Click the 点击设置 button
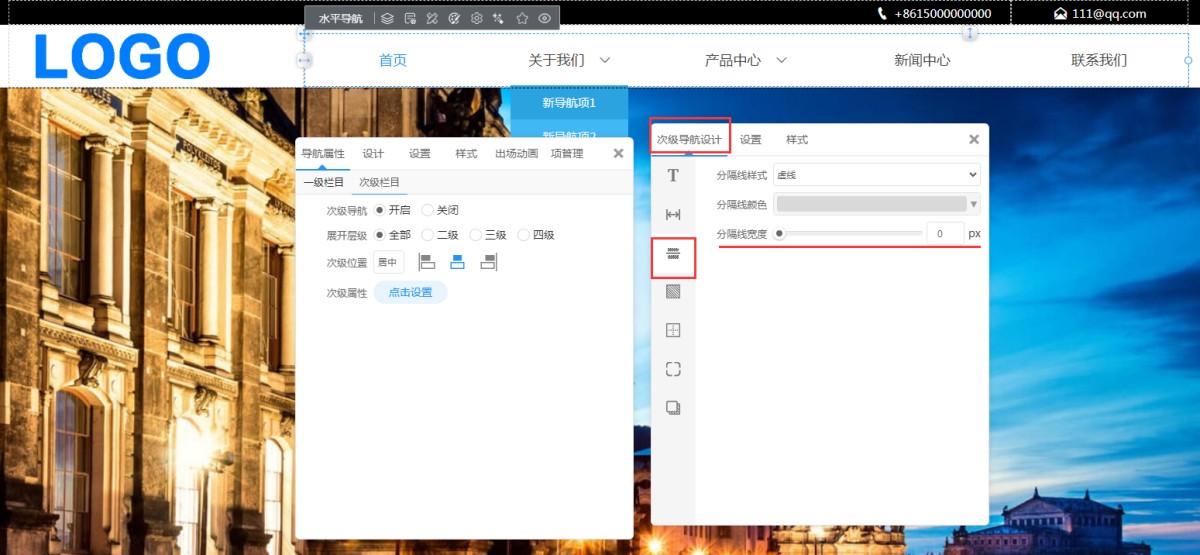Screen dimensions: 1200x555 point(410,292)
